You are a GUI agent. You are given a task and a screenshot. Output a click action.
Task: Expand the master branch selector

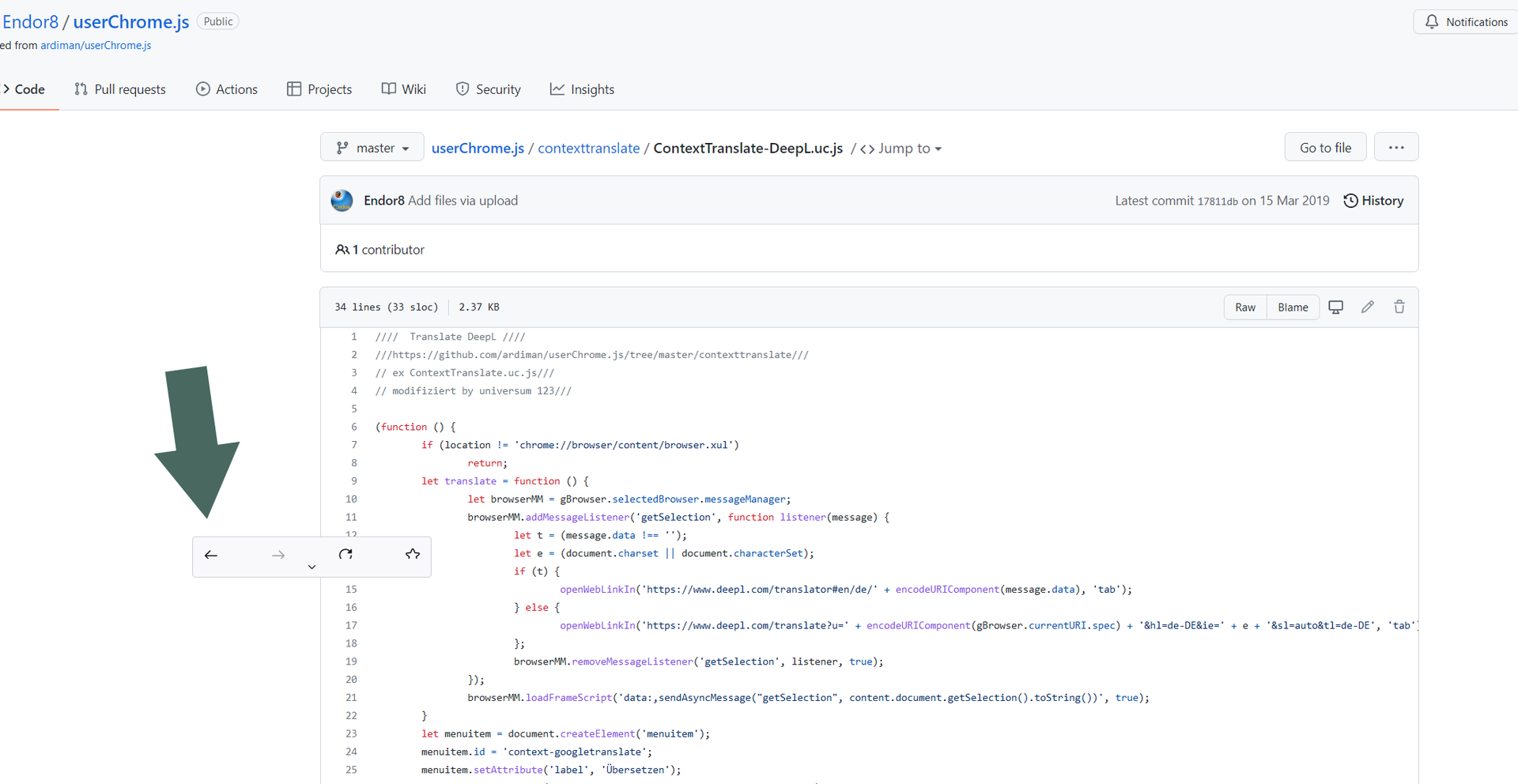click(372, 148)
